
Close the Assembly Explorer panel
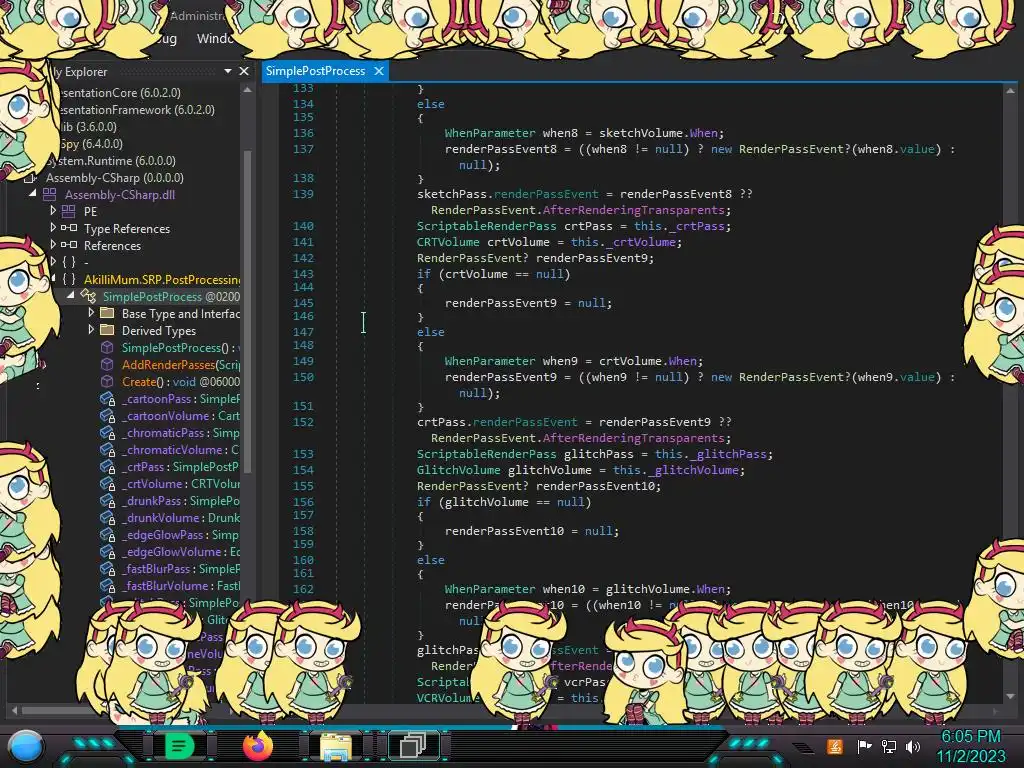click(244, 71)
